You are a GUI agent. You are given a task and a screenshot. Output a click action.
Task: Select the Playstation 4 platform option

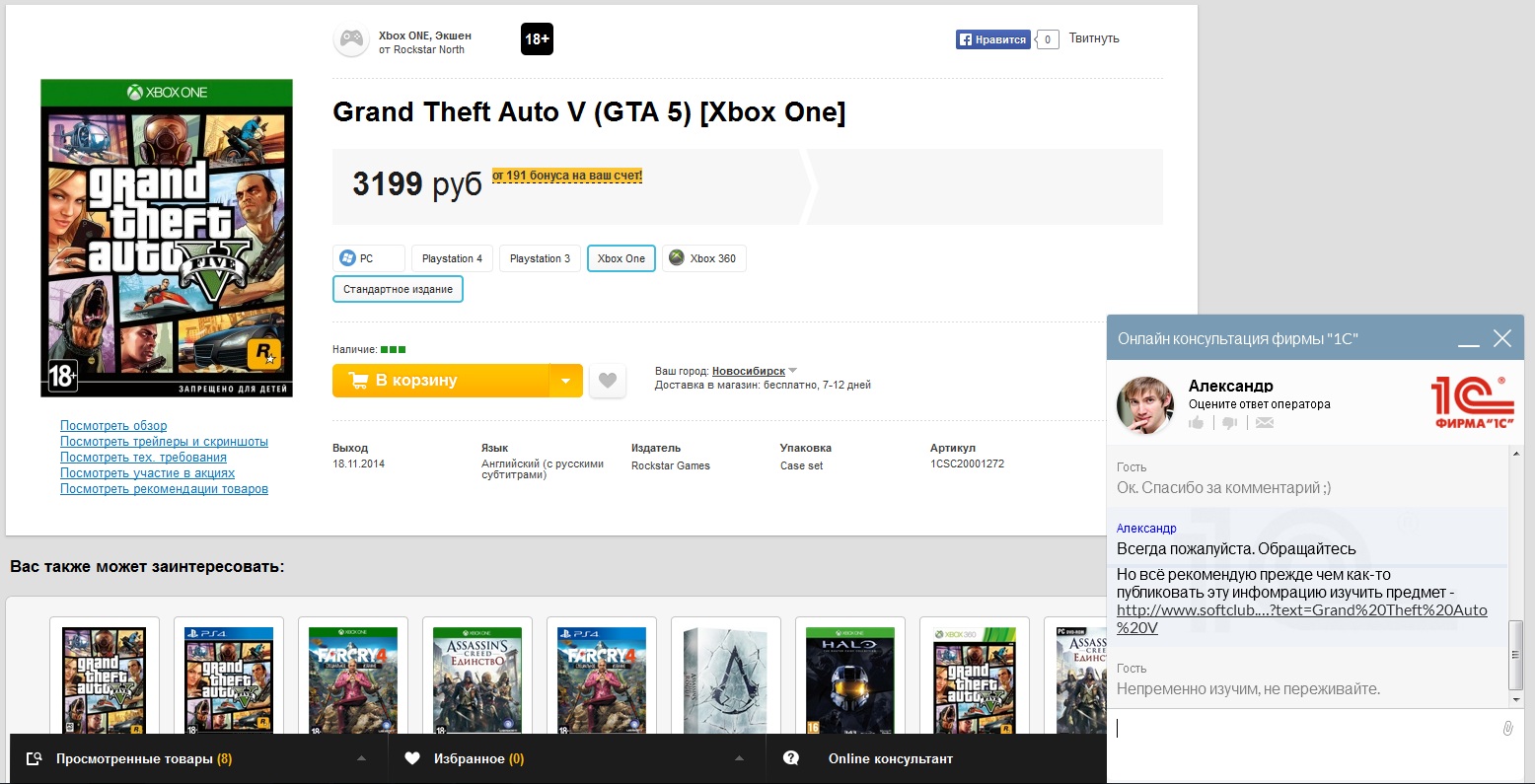(452, 258)
